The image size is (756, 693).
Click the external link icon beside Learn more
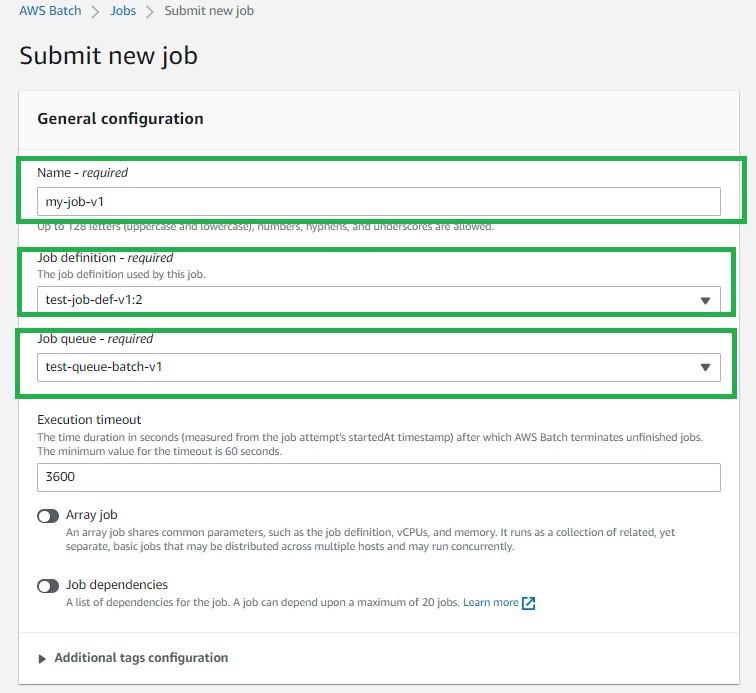(x=528, y=603)
